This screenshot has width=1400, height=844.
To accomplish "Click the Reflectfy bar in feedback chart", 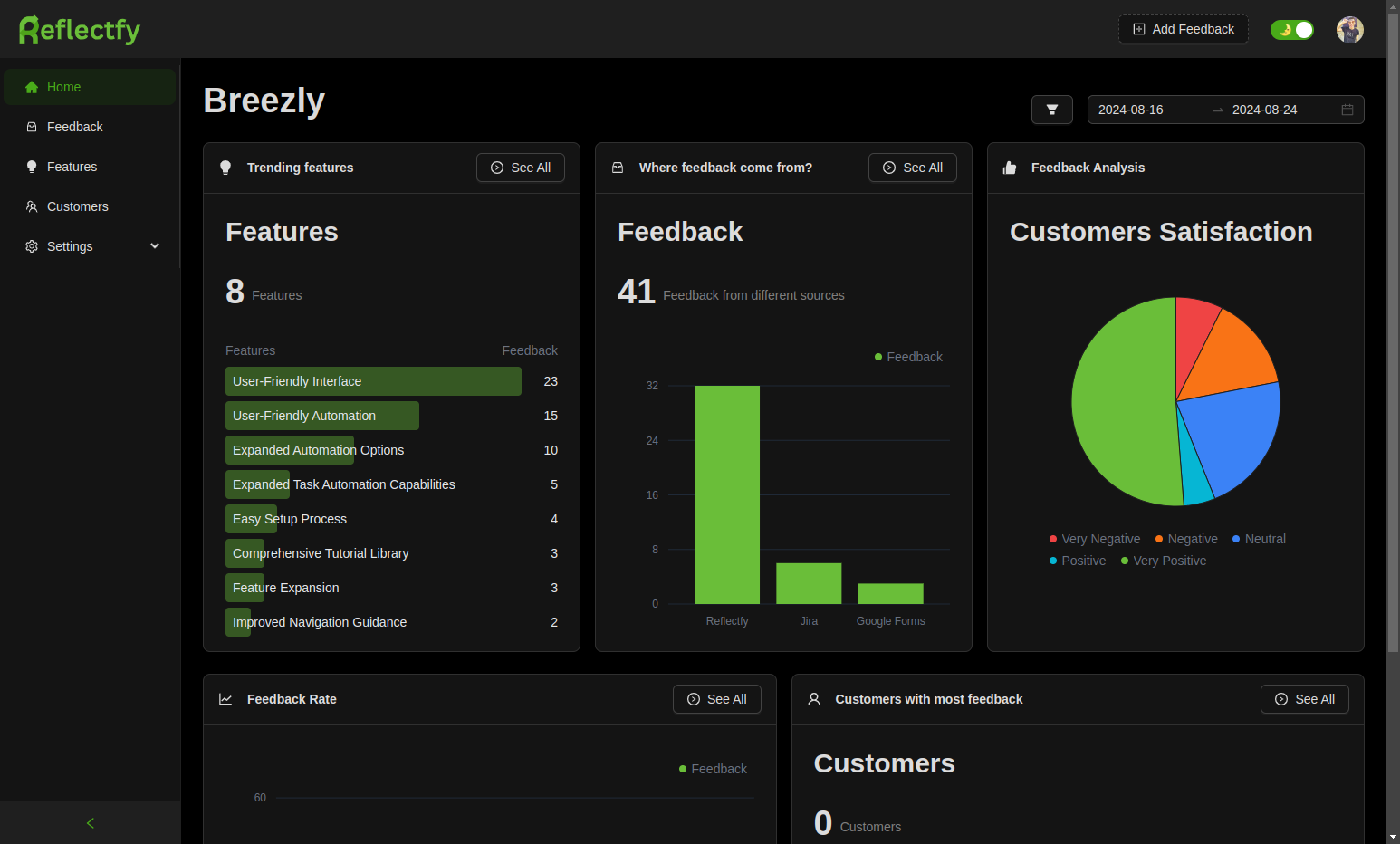I will pos(727,494).
